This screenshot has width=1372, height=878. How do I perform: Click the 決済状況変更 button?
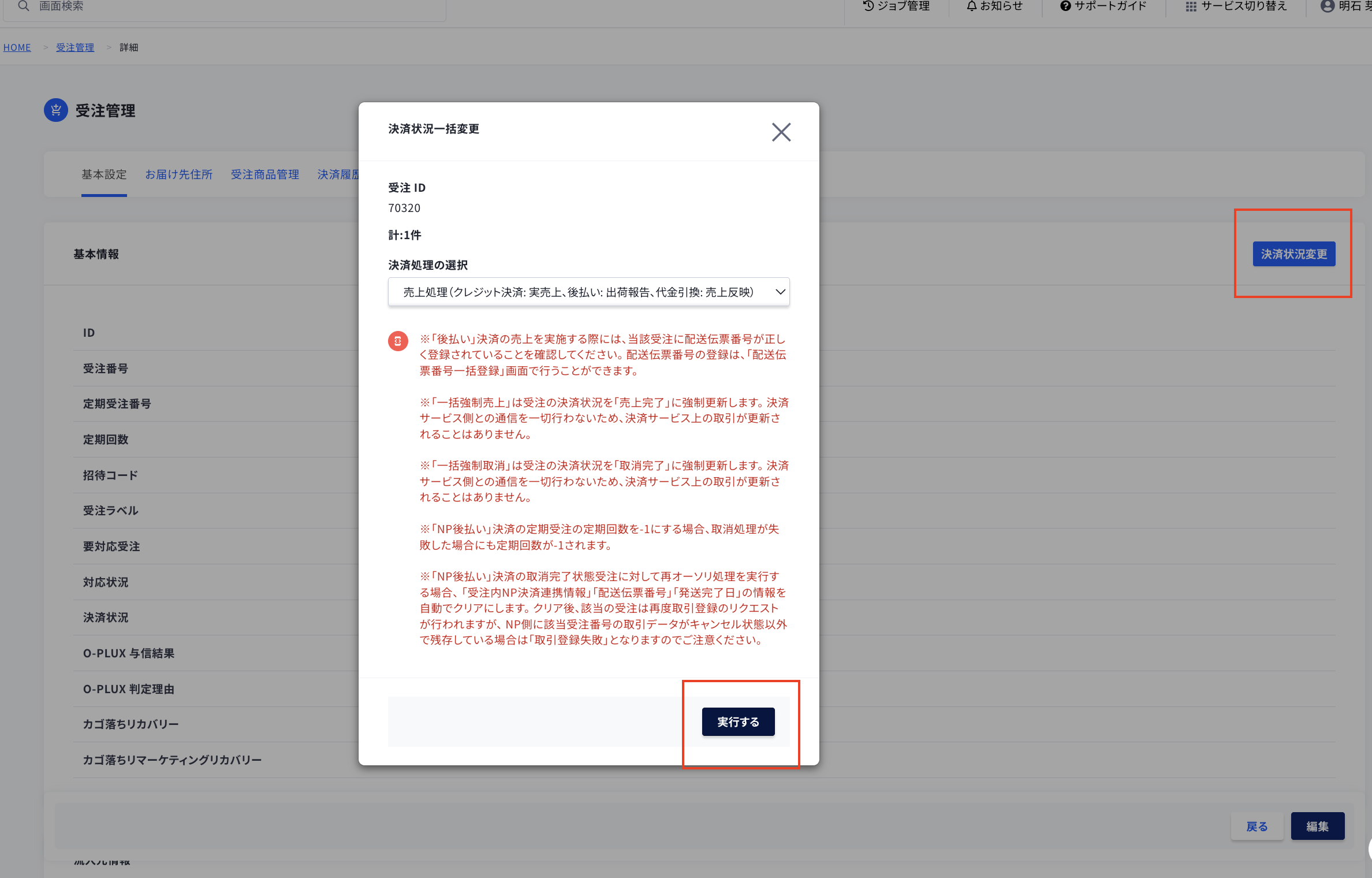coord(1293,254)
